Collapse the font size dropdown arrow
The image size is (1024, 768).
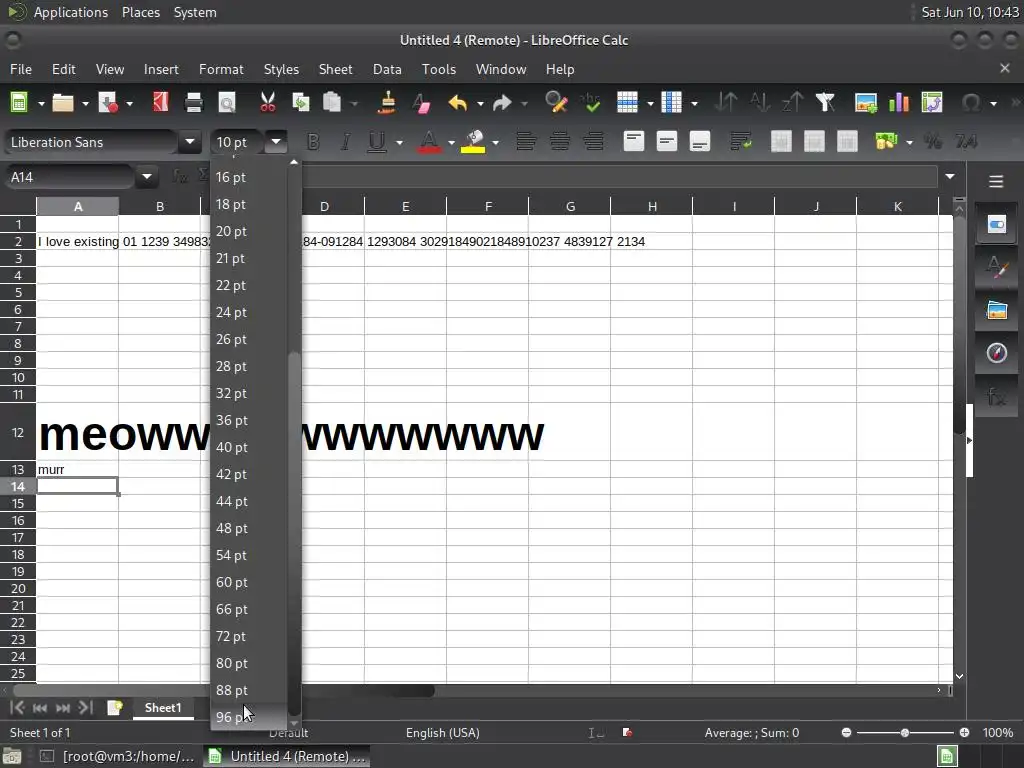pos(276,142)
